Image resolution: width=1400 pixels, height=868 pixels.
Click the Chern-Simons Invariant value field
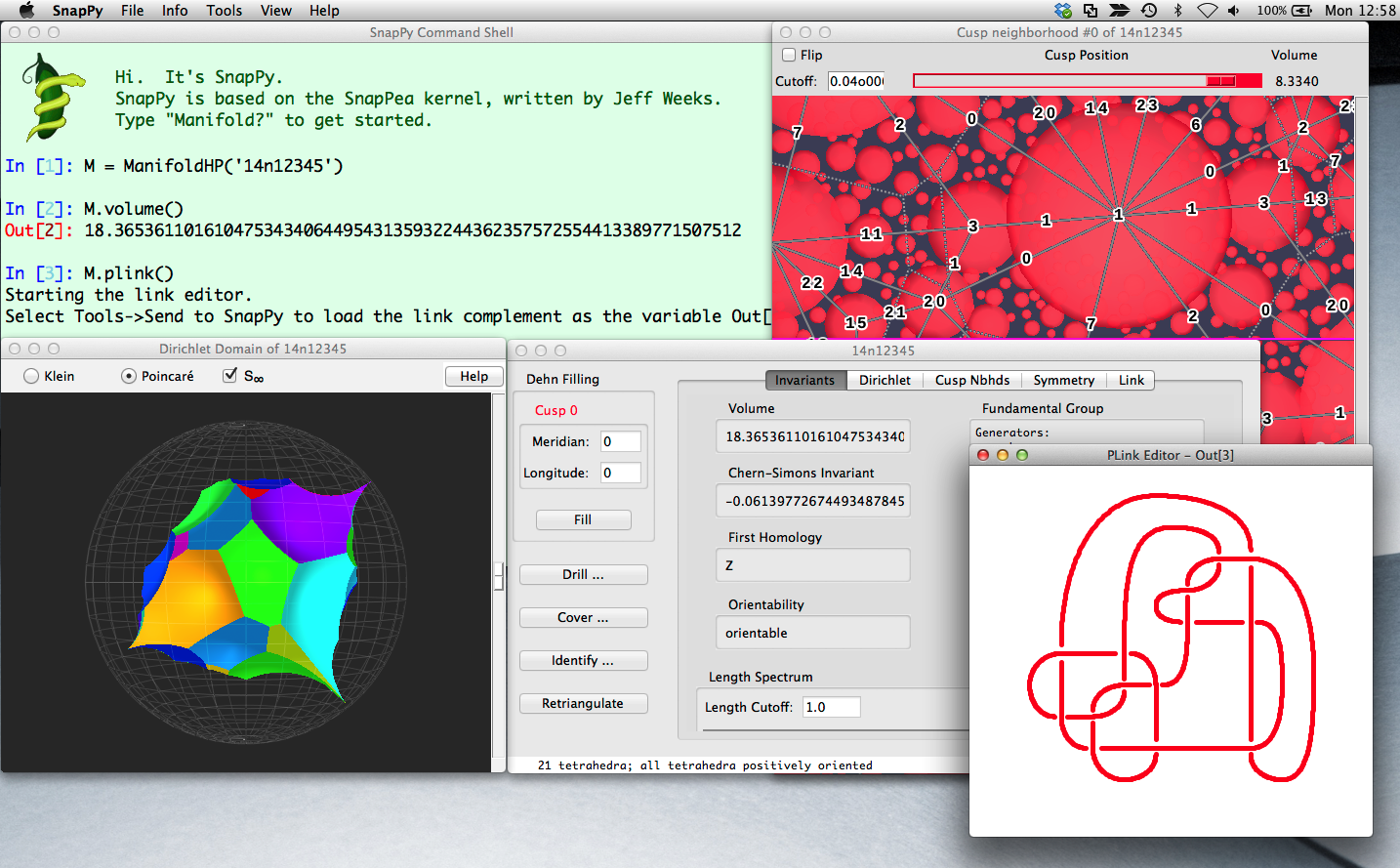(813, 501)
